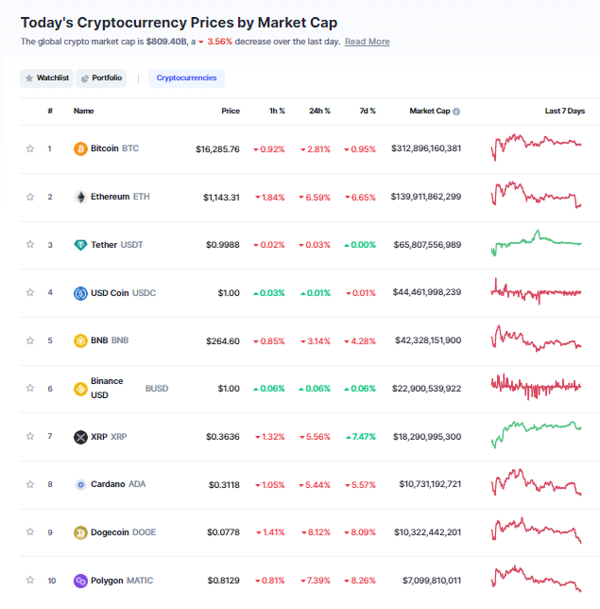
Task: Open the Cardano ADA detail link
Action: (x=118, y=484)
